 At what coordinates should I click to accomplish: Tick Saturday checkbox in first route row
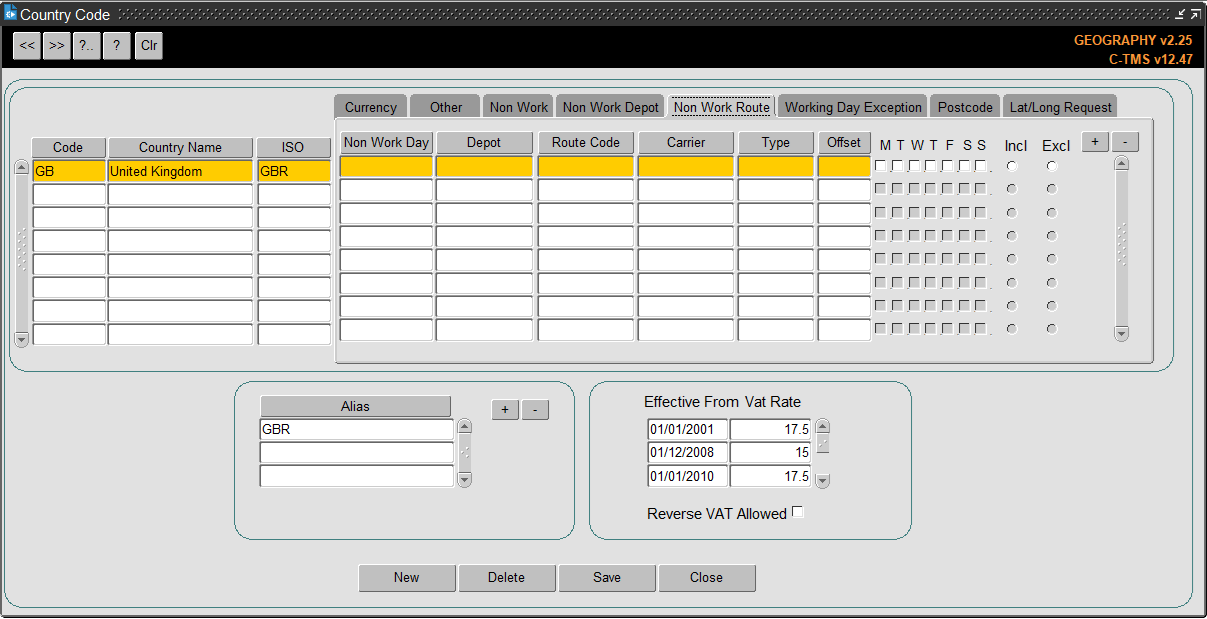(x=964, y=166)
